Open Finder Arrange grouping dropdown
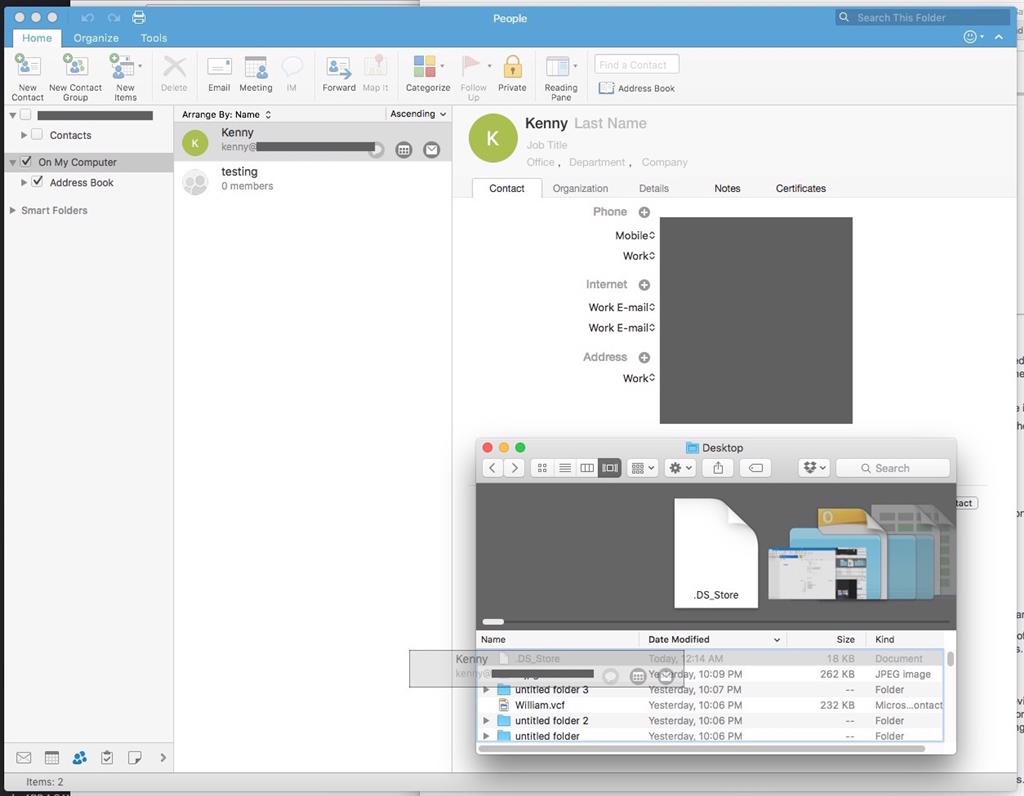Image resolution: width=1024 pixels, height=796 pixels. (643, 468)
